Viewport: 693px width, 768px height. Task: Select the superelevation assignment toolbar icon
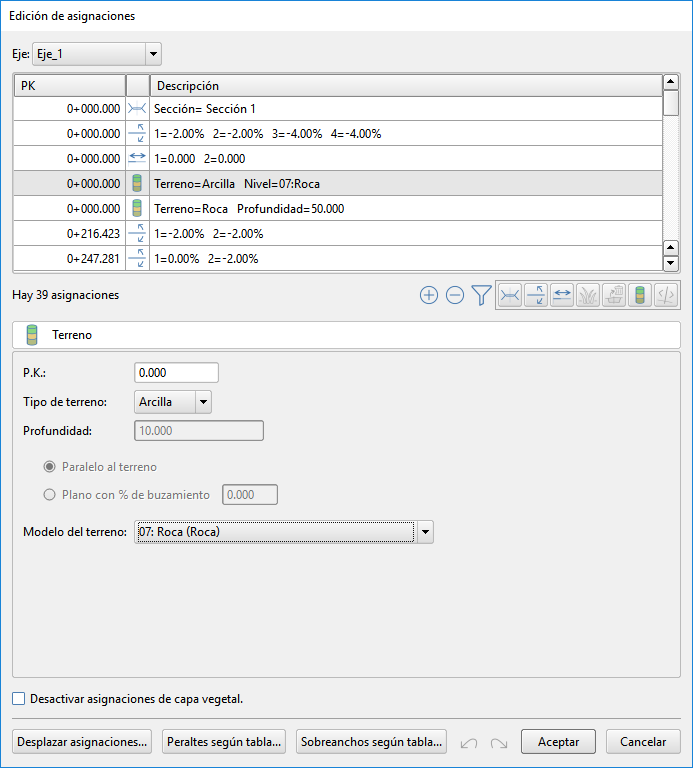pyautogui.click(x=536, y=295)
